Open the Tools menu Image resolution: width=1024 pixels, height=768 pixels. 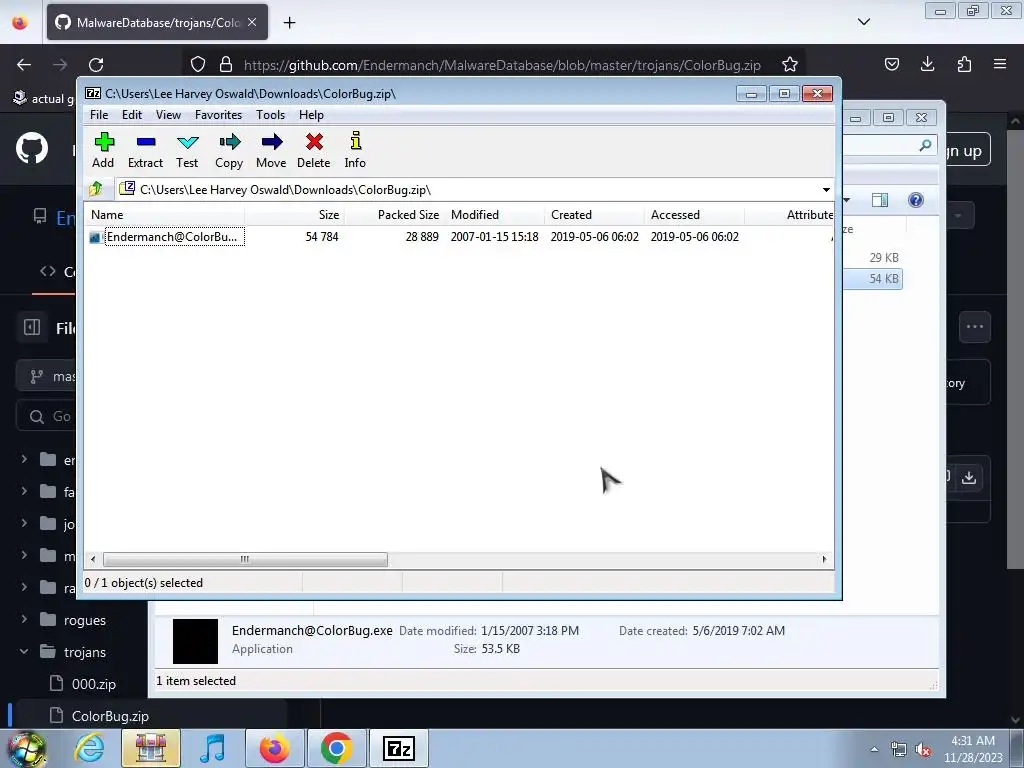click(x=270, y=115)
